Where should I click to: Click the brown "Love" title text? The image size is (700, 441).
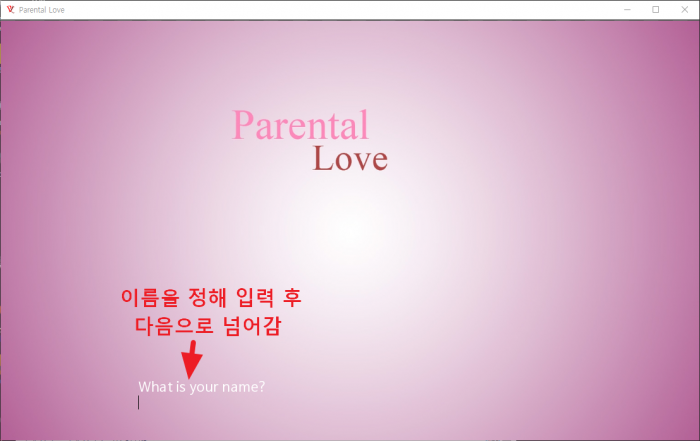[x=350, y=158]
